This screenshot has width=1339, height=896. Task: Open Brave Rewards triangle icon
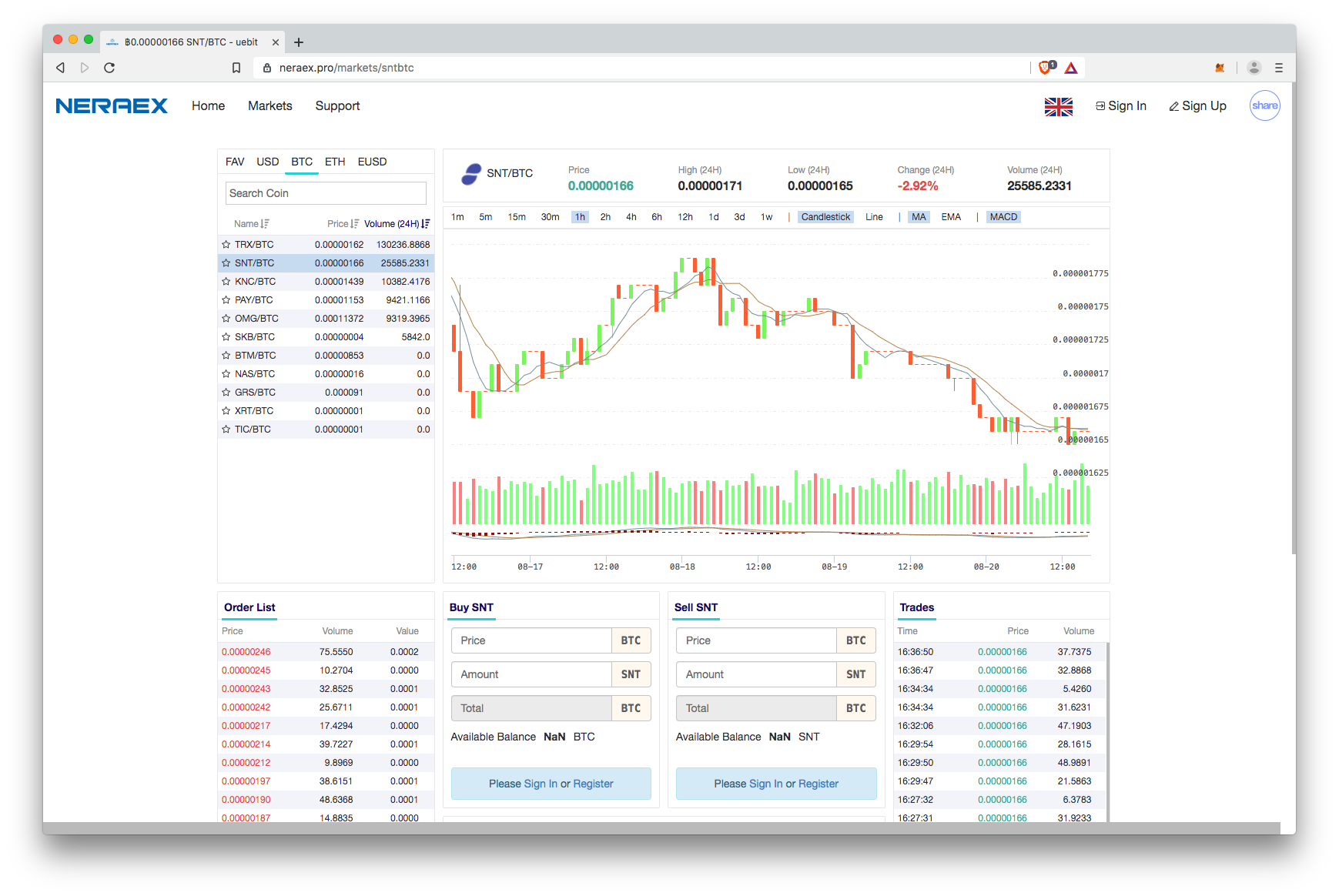tap(1071, 68)
